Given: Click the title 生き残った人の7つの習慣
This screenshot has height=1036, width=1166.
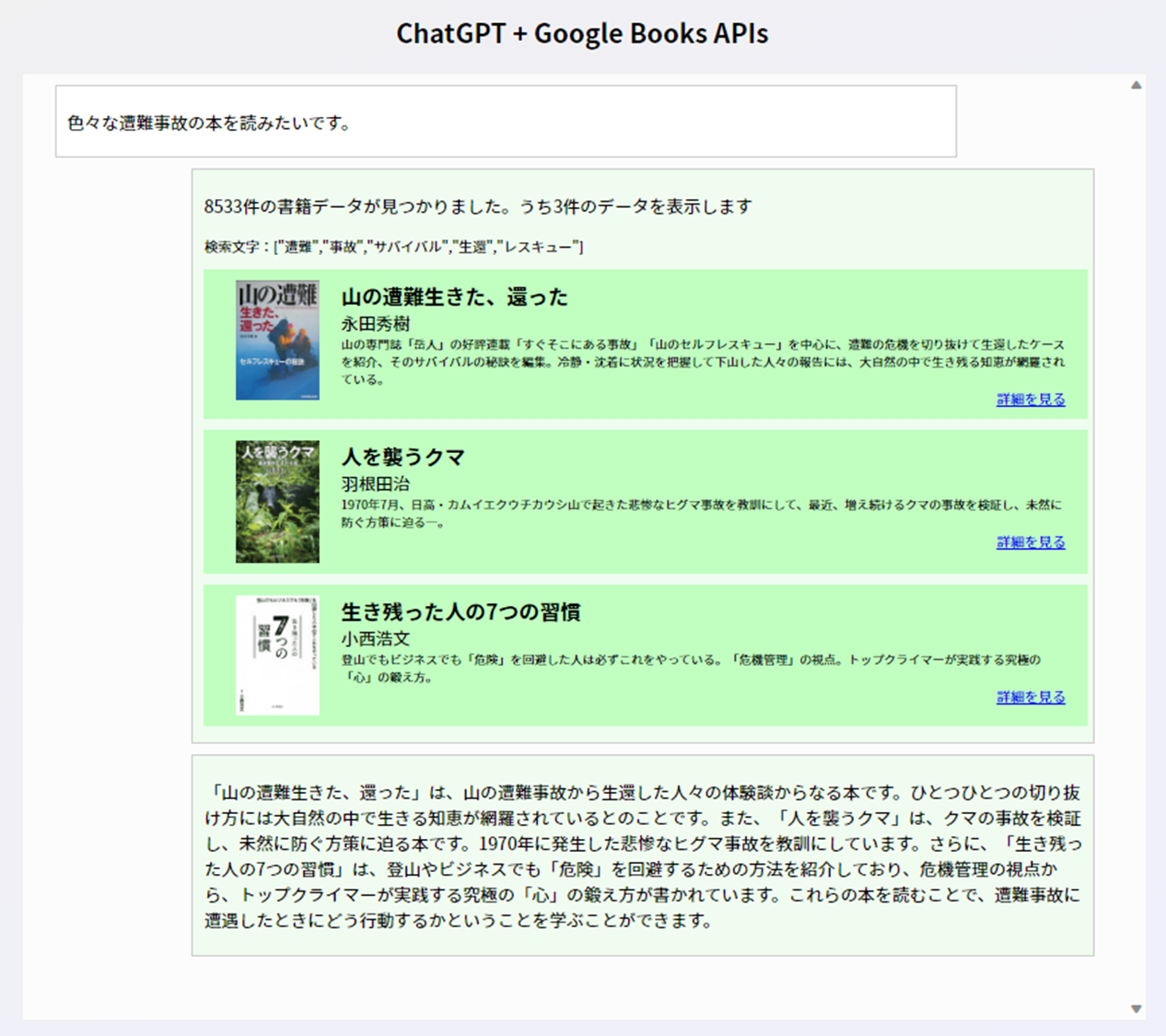Looking at the screenshot, I should pos(461,612).
